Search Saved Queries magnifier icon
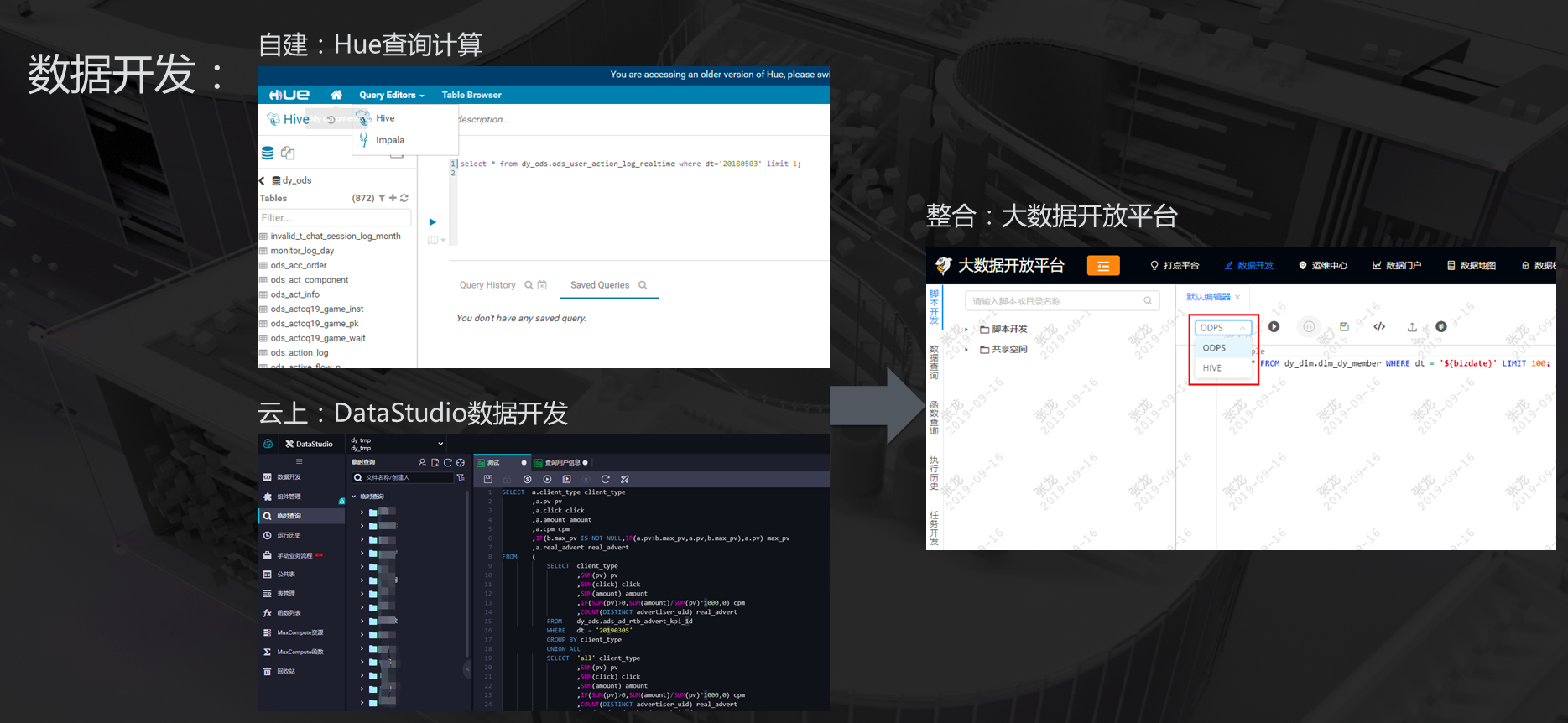The height and width of the screenshot is (723, 1568). tap(643, 285)
